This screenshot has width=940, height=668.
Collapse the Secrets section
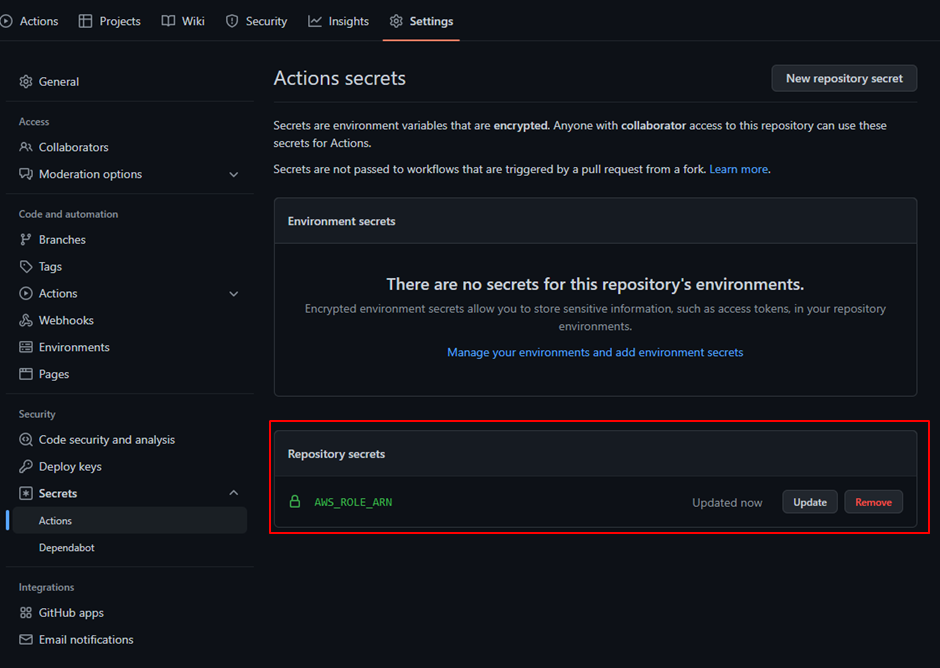pyautogui.click(x=233, y=493)
